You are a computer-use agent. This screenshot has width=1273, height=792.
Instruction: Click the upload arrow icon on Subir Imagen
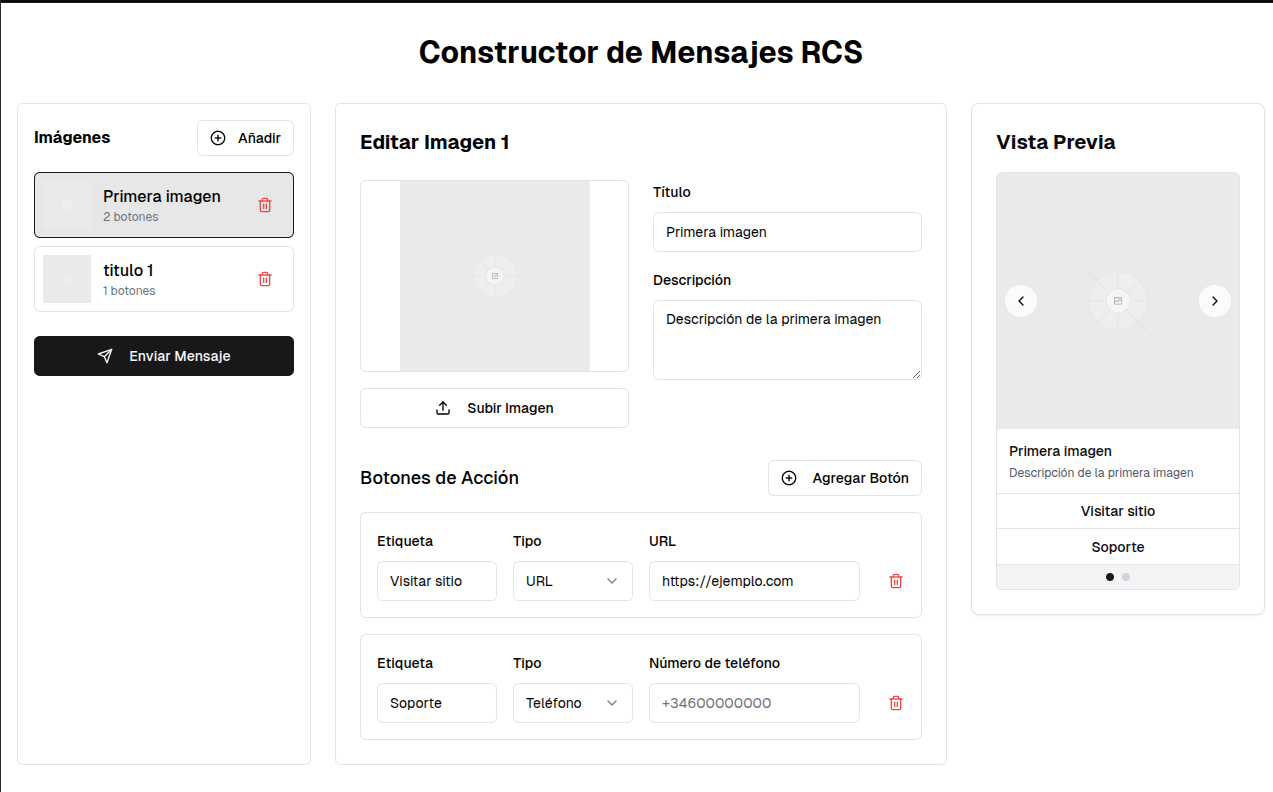tap(443, 407)
